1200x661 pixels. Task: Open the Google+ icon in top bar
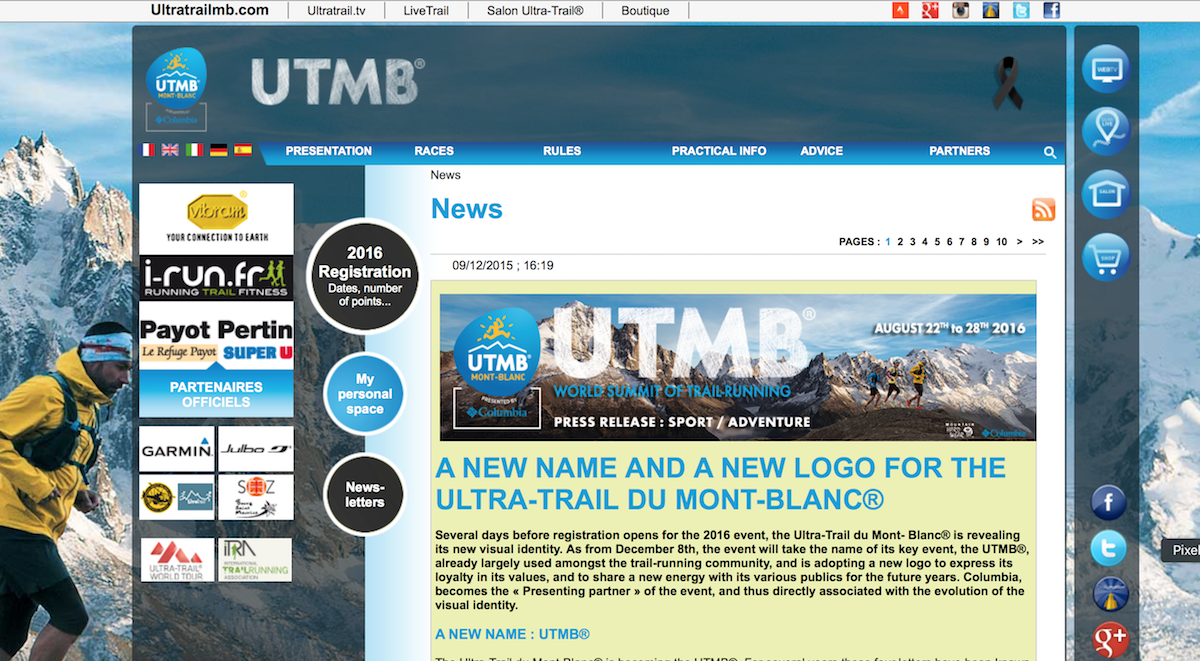tap(930, 11)
